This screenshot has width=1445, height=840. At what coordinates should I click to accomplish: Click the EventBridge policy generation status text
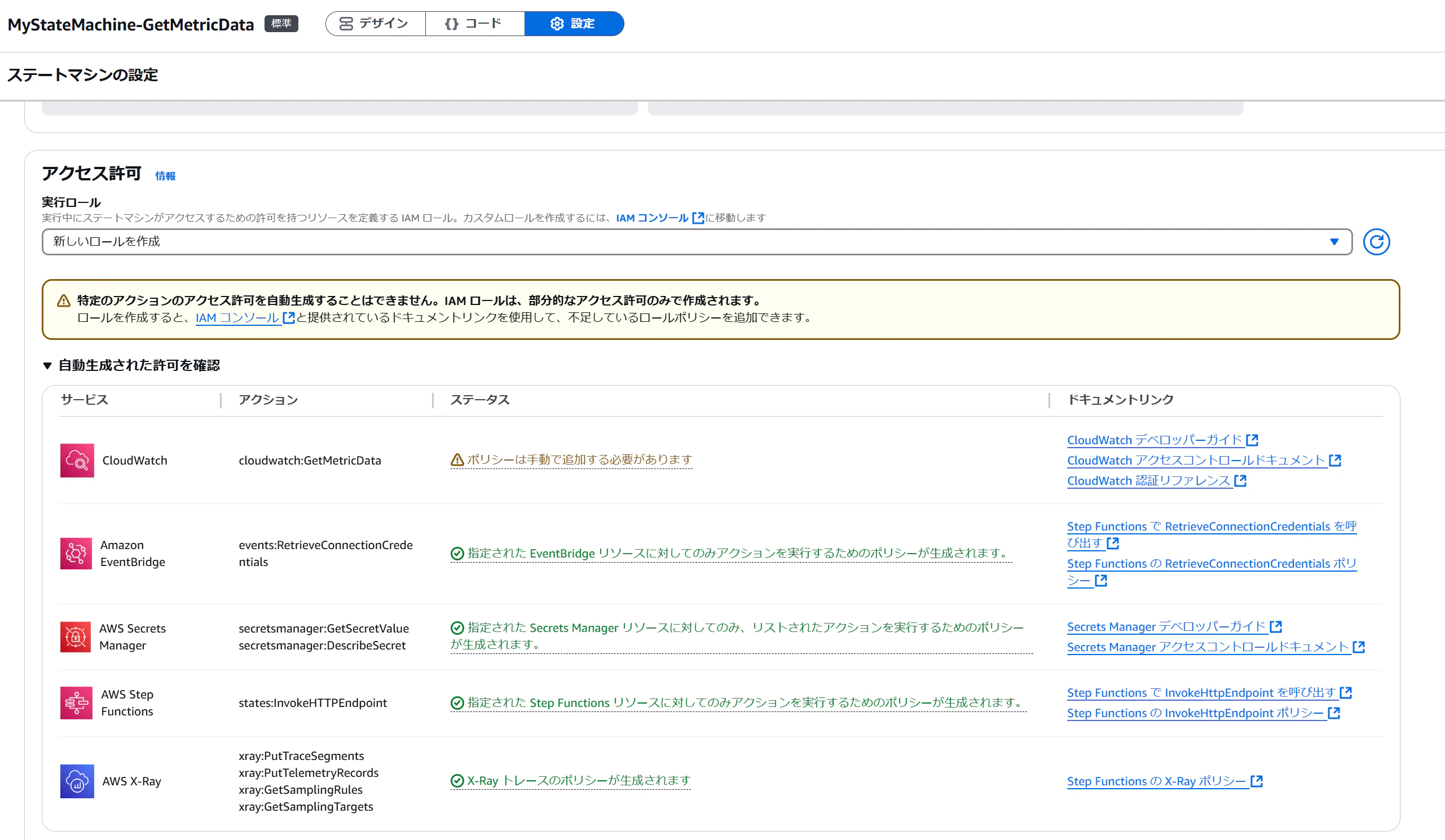coord(740,553)
